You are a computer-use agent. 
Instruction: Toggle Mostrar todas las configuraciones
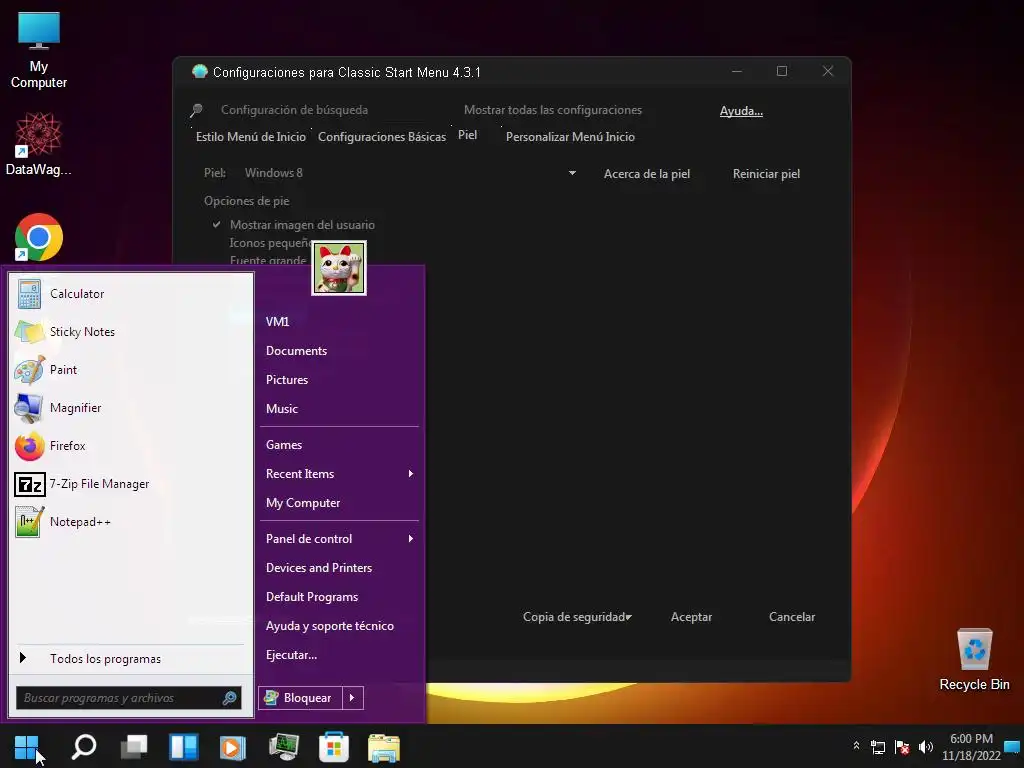pos(552,110)
